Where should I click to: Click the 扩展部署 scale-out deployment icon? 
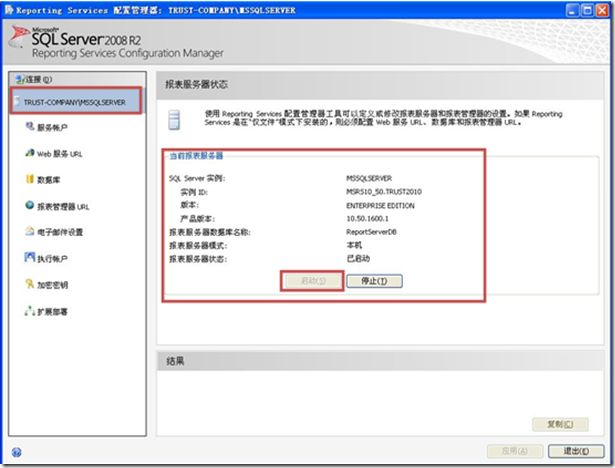coord(30,311)
